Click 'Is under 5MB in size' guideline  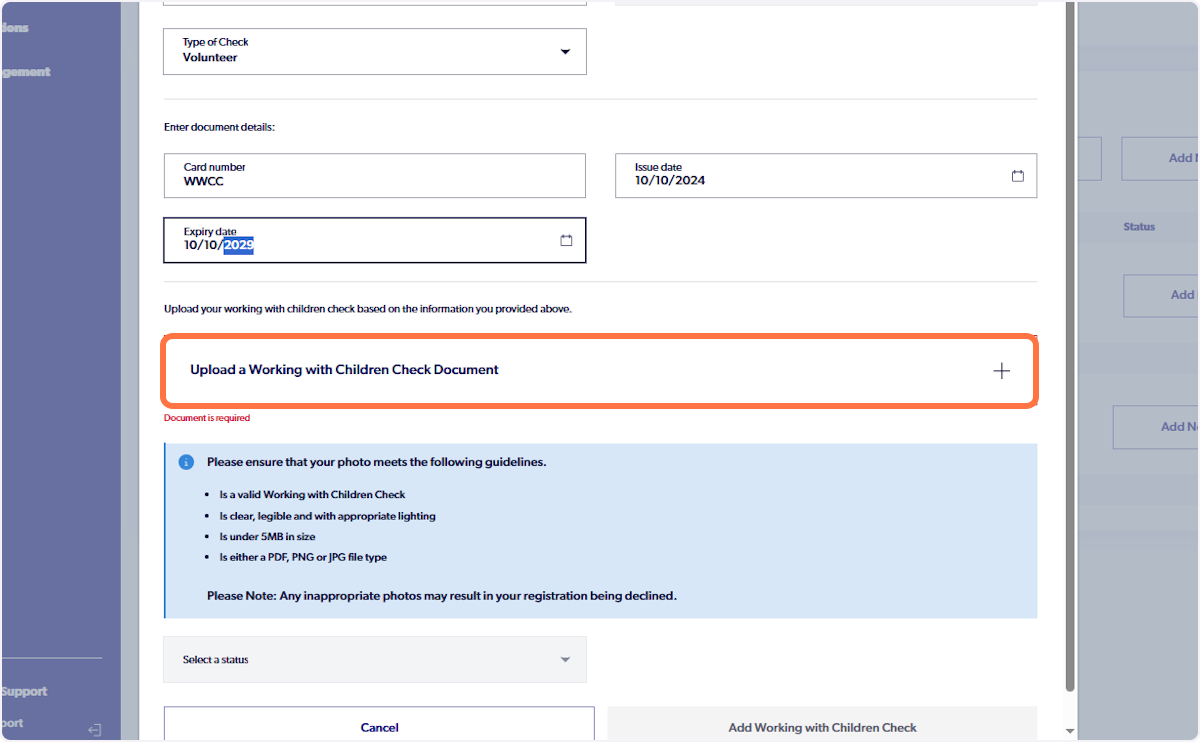pos(267,537)
